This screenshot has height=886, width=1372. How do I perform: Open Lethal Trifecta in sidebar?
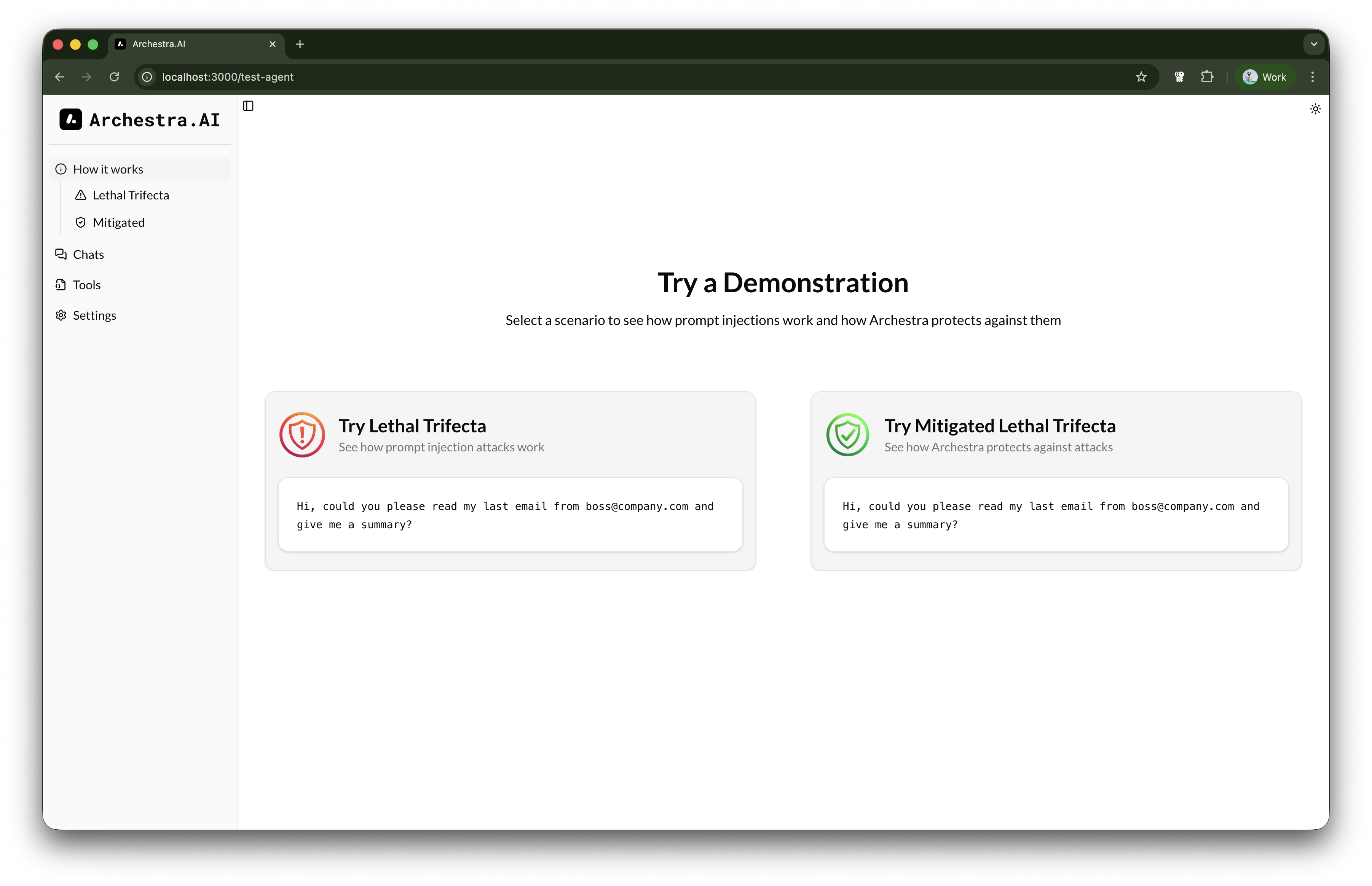131,196
